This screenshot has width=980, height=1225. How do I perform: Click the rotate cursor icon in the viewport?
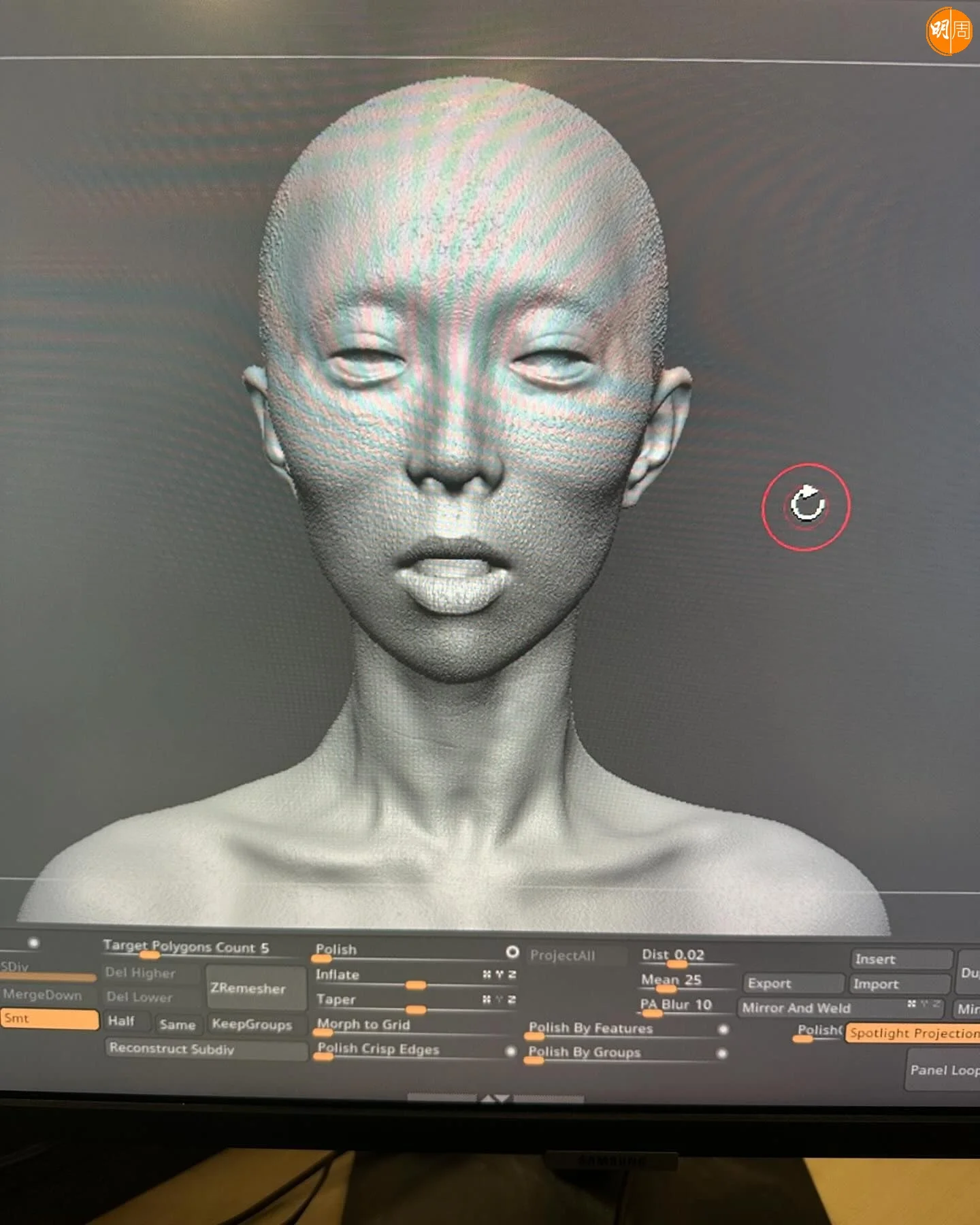click(x=806, y=505)
